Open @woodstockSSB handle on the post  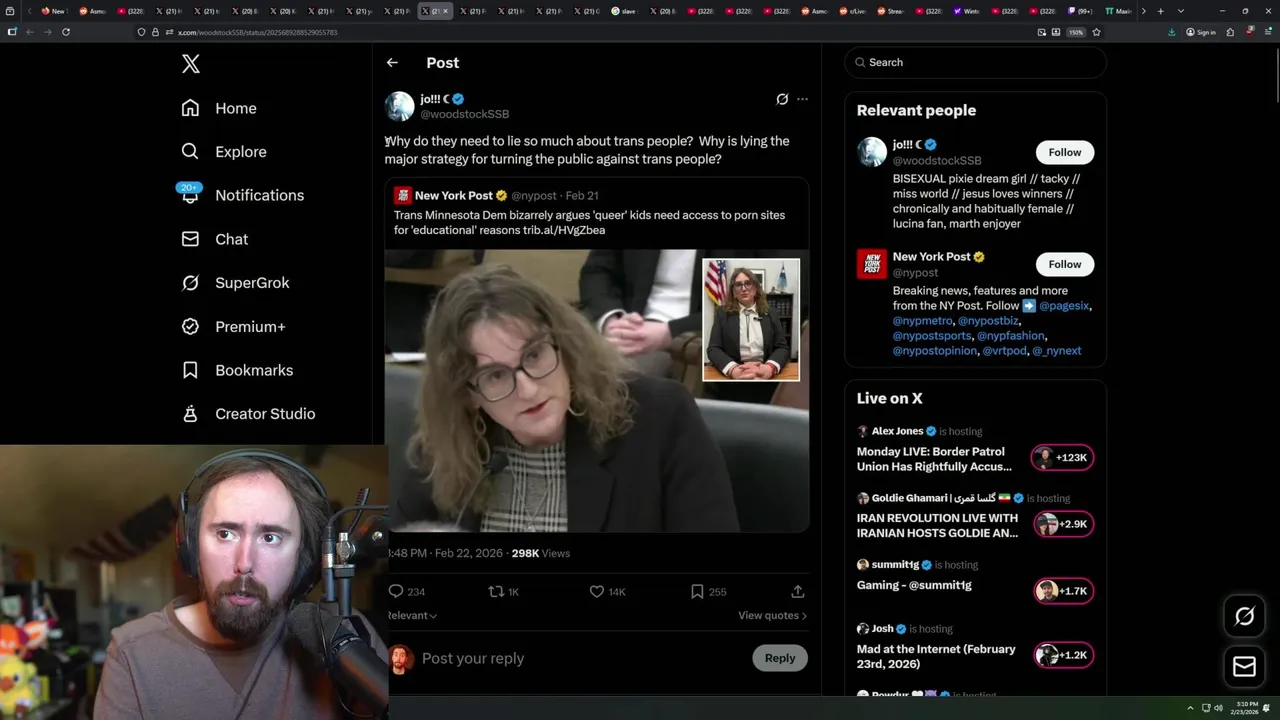[465, 114]
